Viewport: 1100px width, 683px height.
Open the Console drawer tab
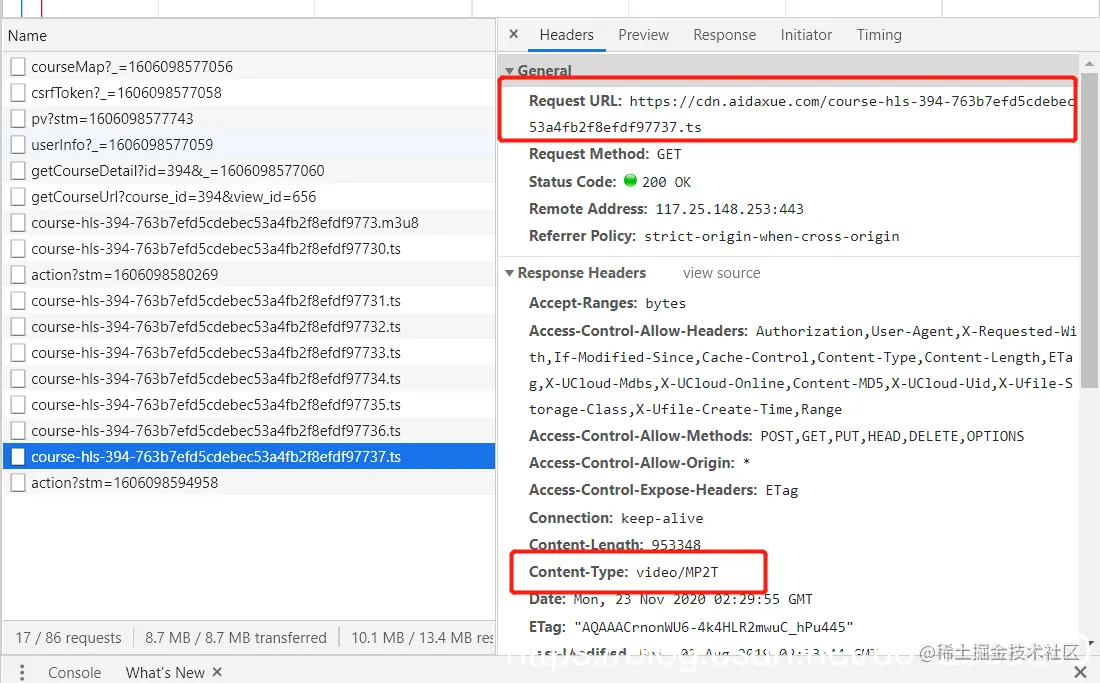click(x=74, y=672)
